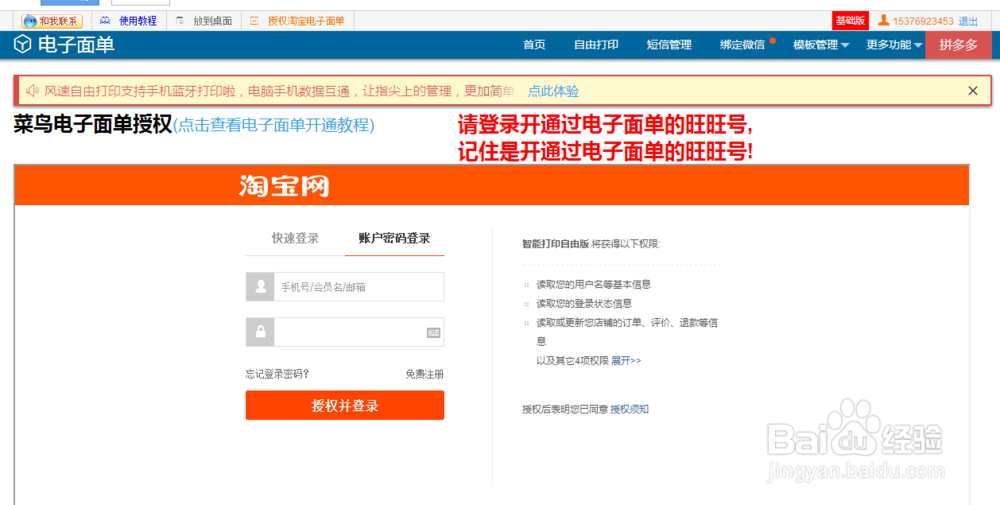
Task: Open the virtual keyboard icon in password field
Action: (x=434, y=332)
